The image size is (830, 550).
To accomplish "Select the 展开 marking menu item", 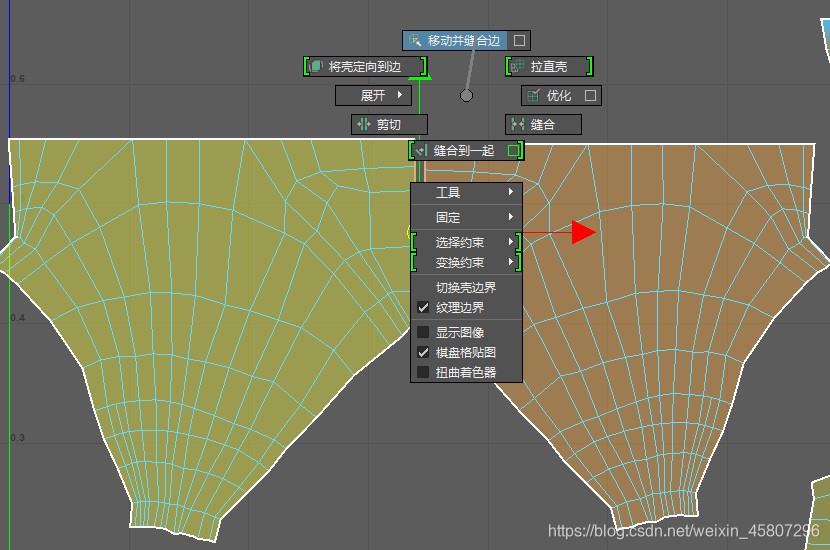I will pos(373,95).
